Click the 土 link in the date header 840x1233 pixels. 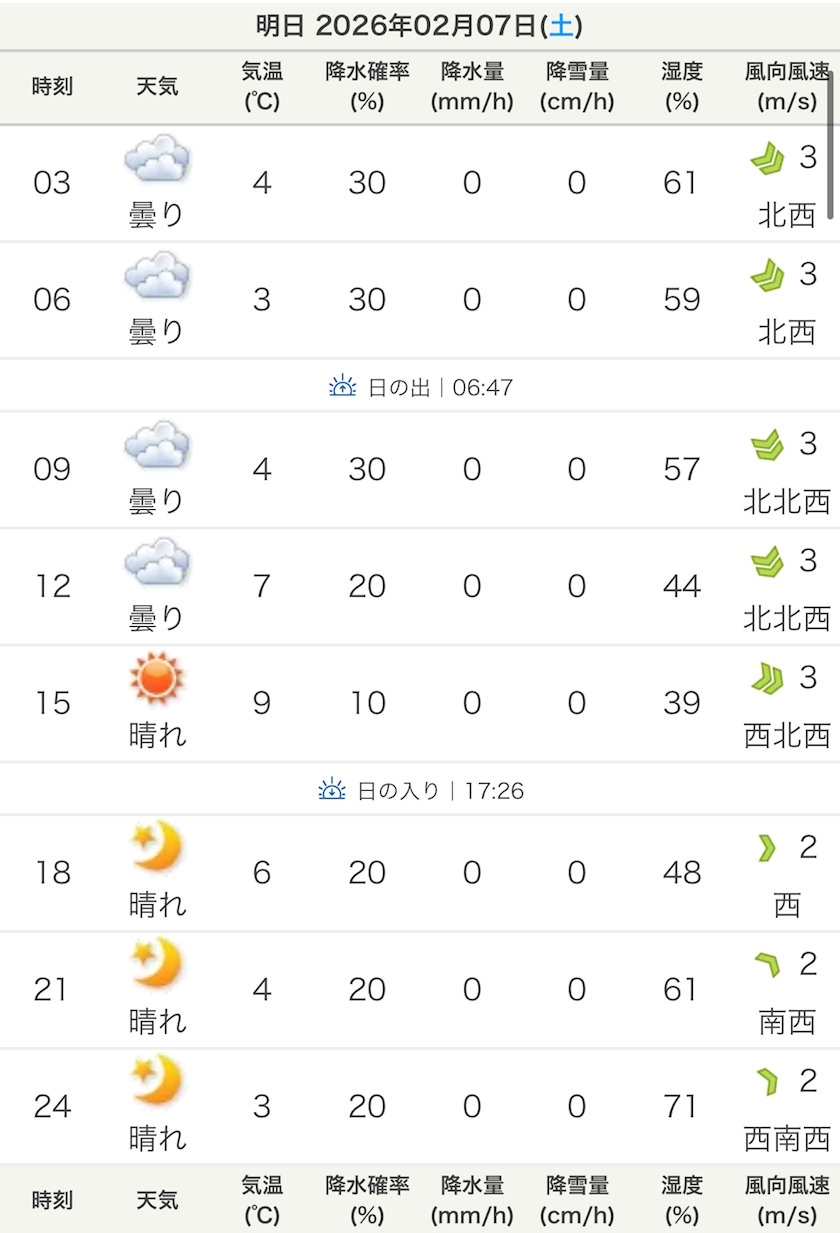(x=562, y=26)
